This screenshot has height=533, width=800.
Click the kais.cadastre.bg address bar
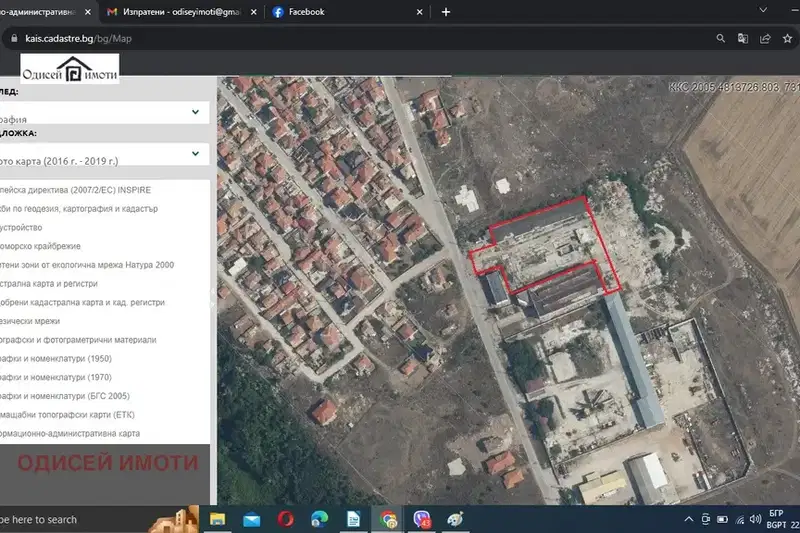point(357,38)
